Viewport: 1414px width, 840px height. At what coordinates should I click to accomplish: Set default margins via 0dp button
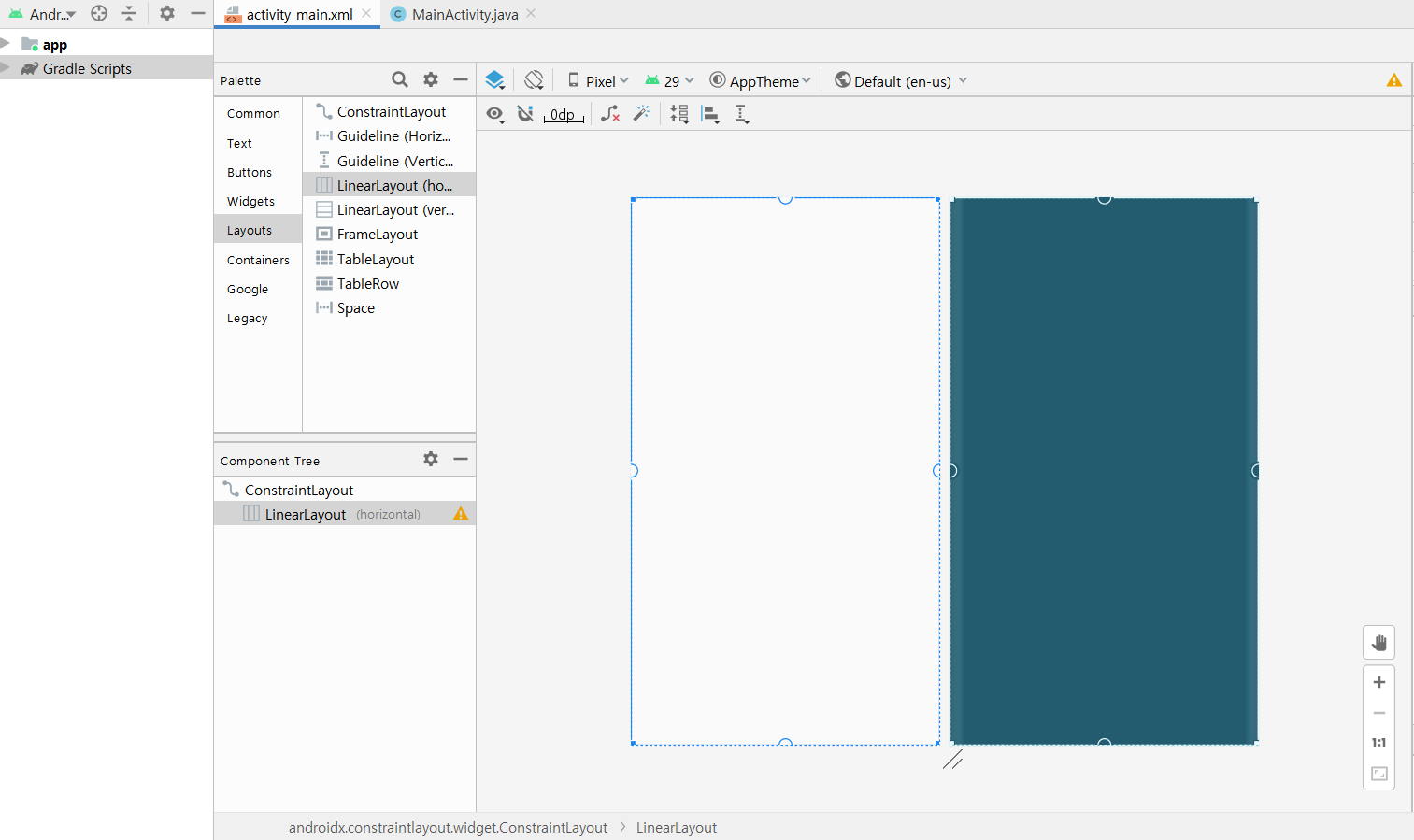tap(564, 115)
